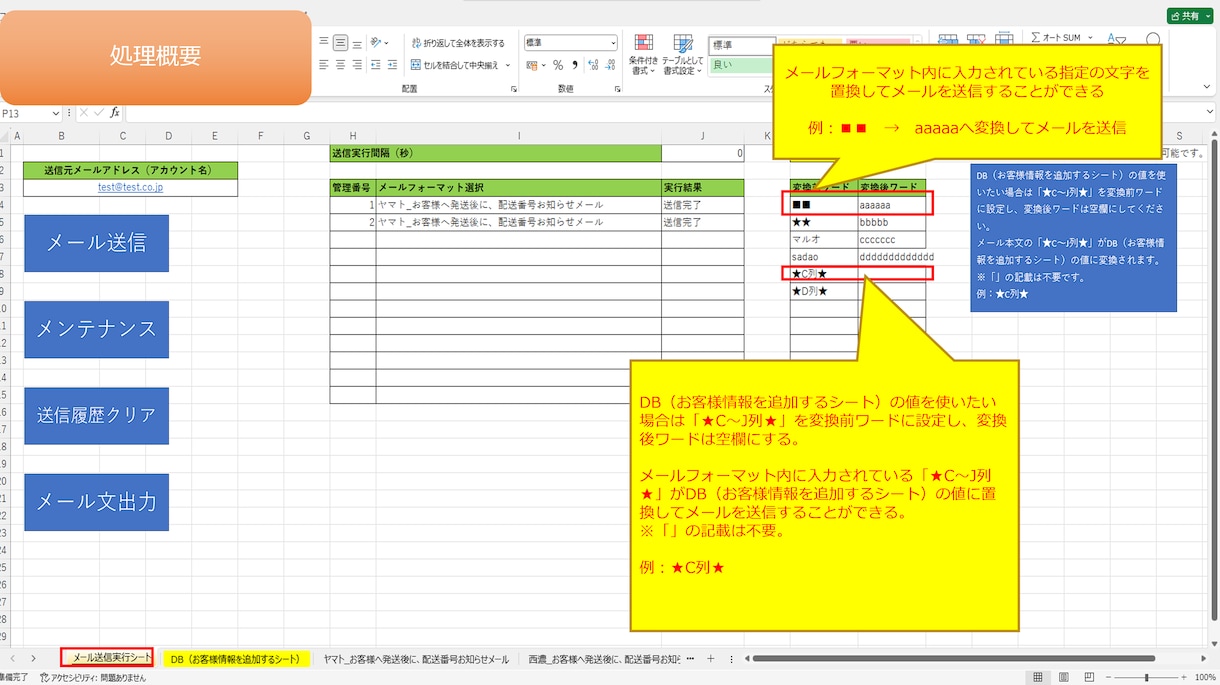Switch to DB（お客様情報を追加するシート）tab
1220x685 pixels.
pos(236,659)
